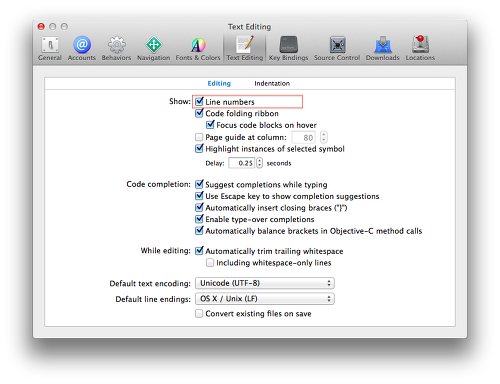Open the Accounts preferences pane
This screenshot has height=384, width=500.
(x=82, y=49)
